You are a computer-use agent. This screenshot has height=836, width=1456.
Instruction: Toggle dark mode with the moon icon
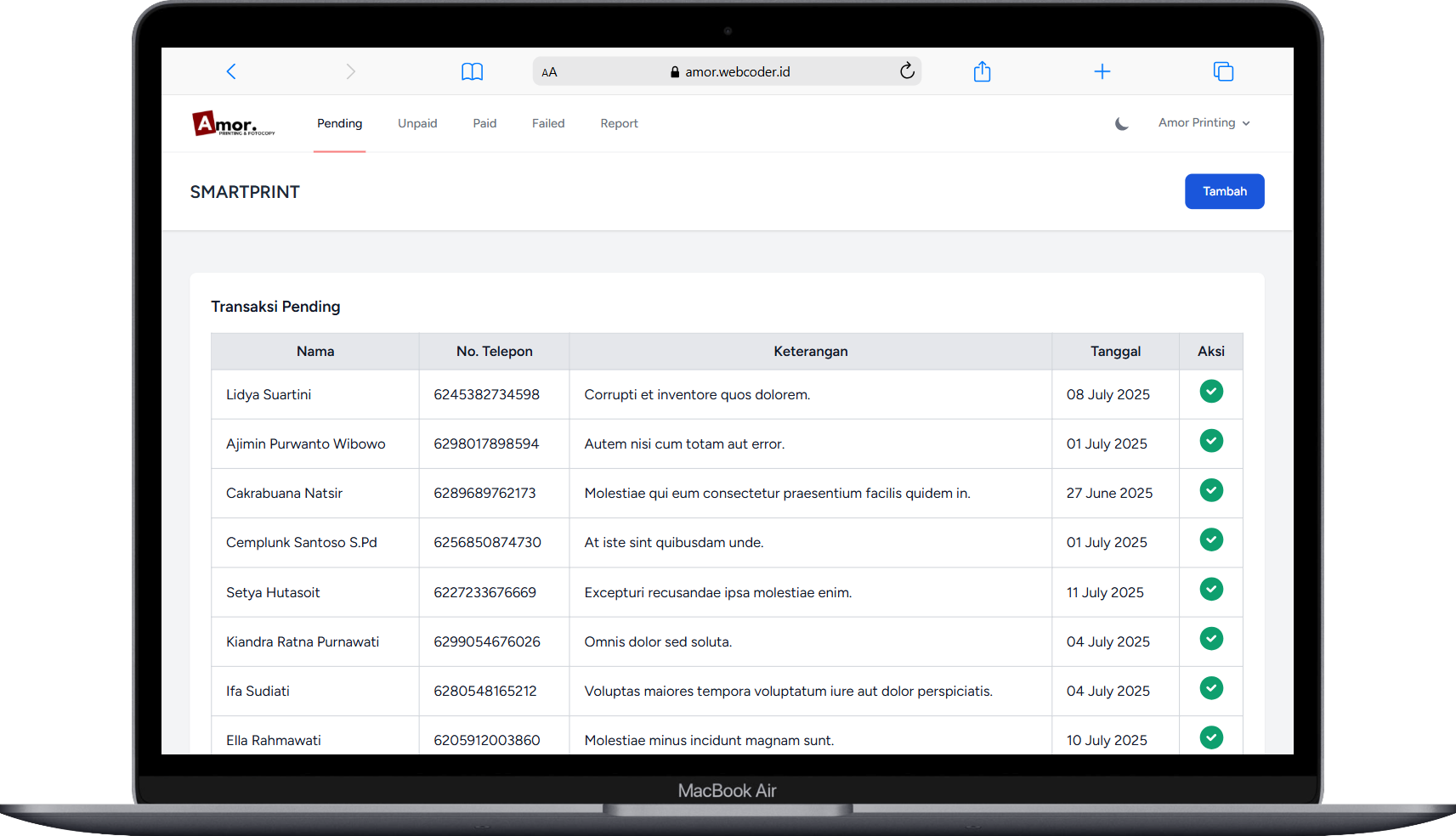click(1122, 123)
